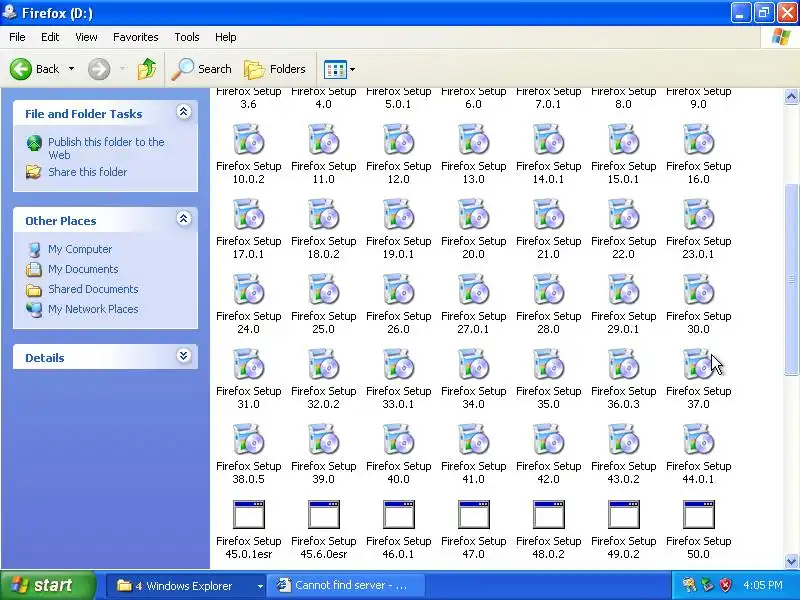Open the Help menu
Viewport: 800px width, 600px height.
[x=226, y=37]
